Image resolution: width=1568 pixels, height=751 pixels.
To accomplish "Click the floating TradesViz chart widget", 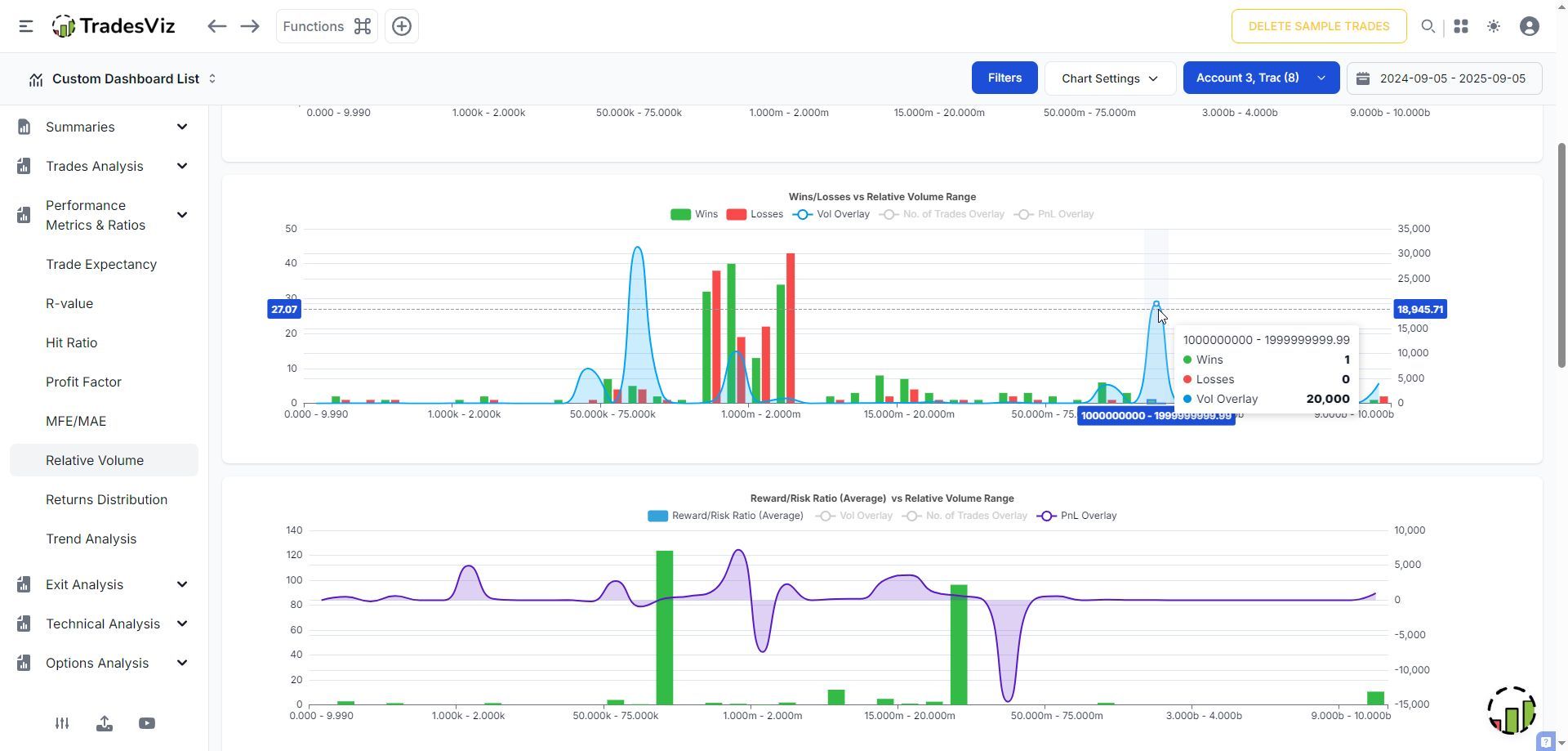I will 1512,710.
